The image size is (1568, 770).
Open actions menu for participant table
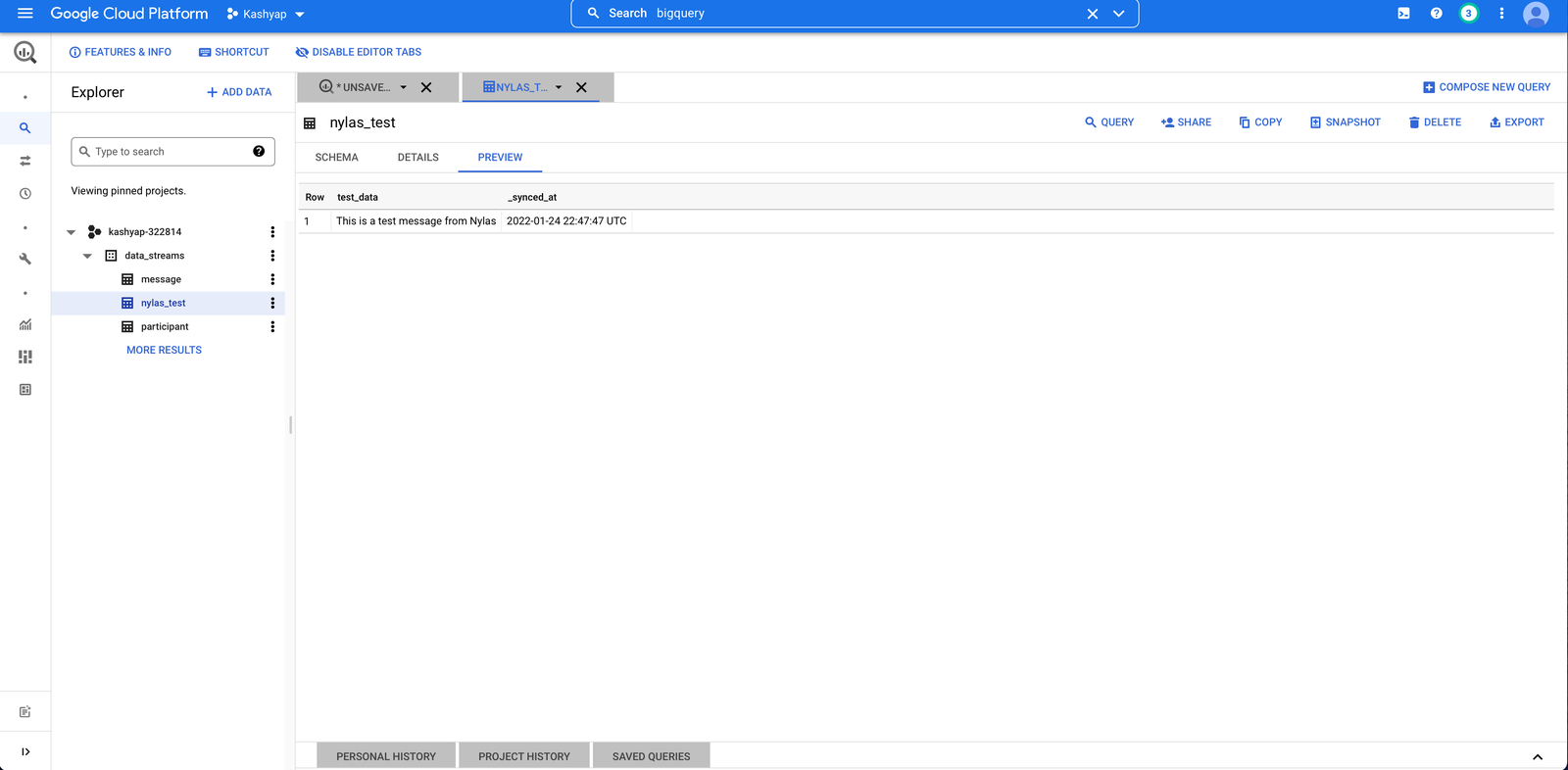272,326
